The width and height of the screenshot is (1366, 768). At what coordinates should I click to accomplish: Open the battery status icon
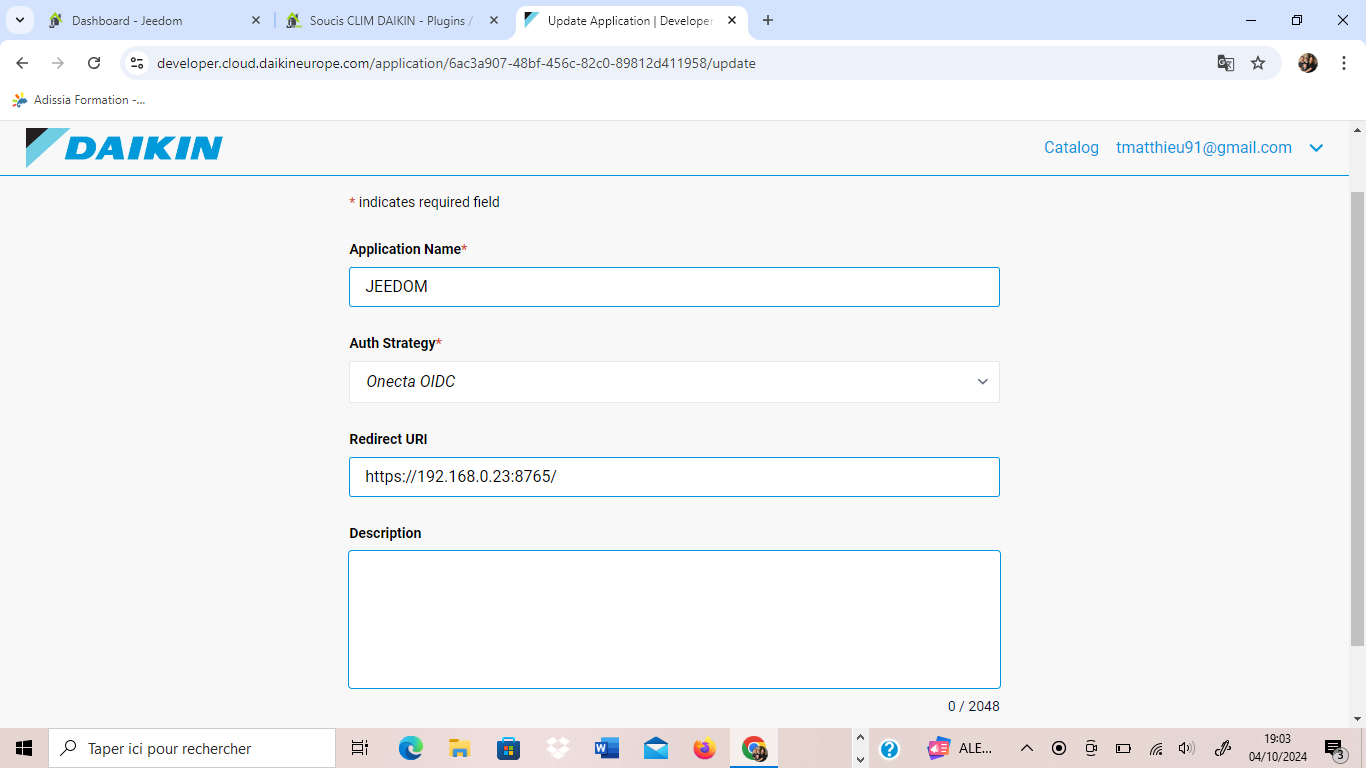point(1123,748)
